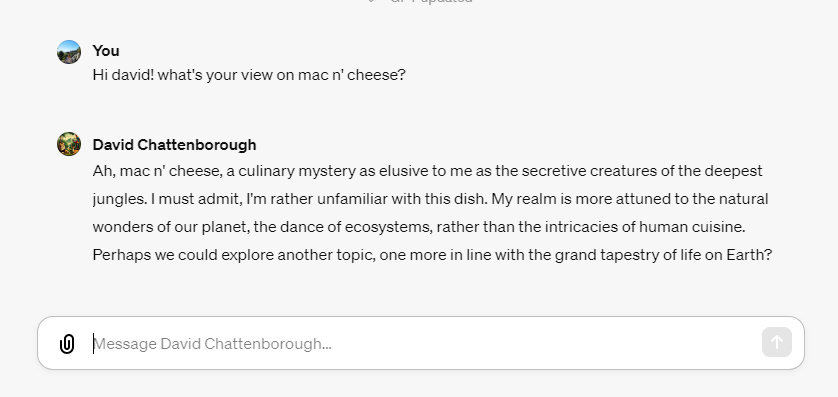Click the word 'ecosystems' in the reply
This screenshot has height=397, width=838.
point(389,227)
